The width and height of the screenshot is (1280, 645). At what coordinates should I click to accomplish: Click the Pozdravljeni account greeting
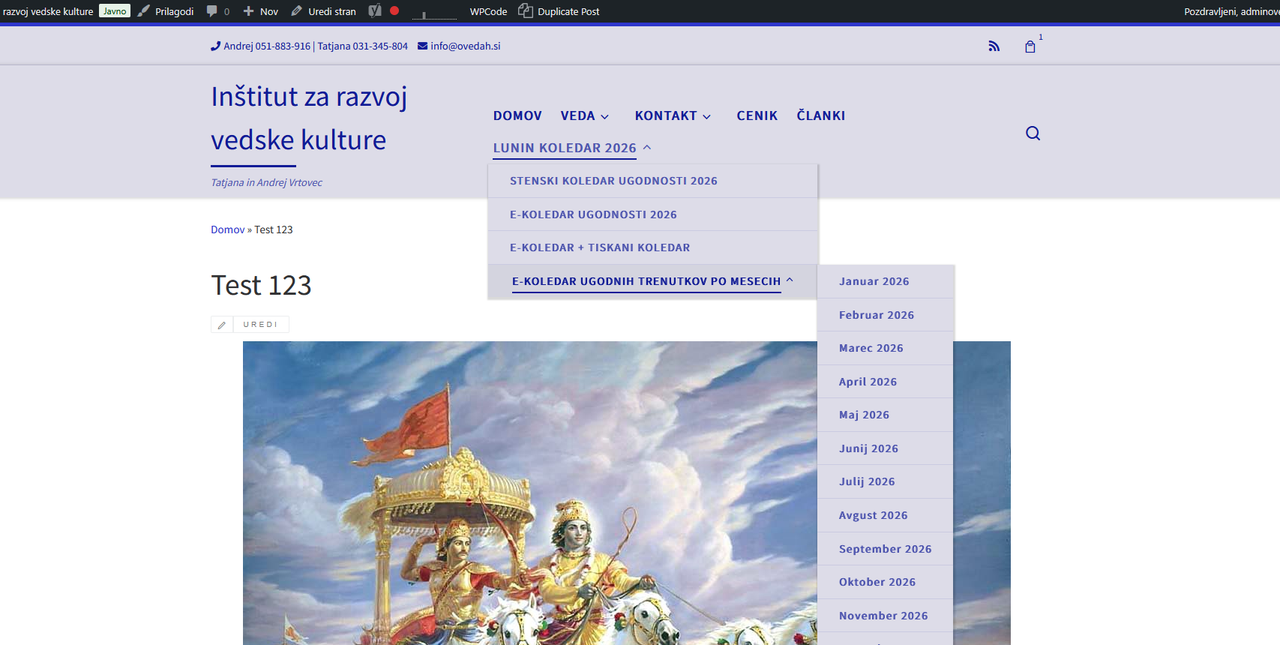[x=1231, y=11]
